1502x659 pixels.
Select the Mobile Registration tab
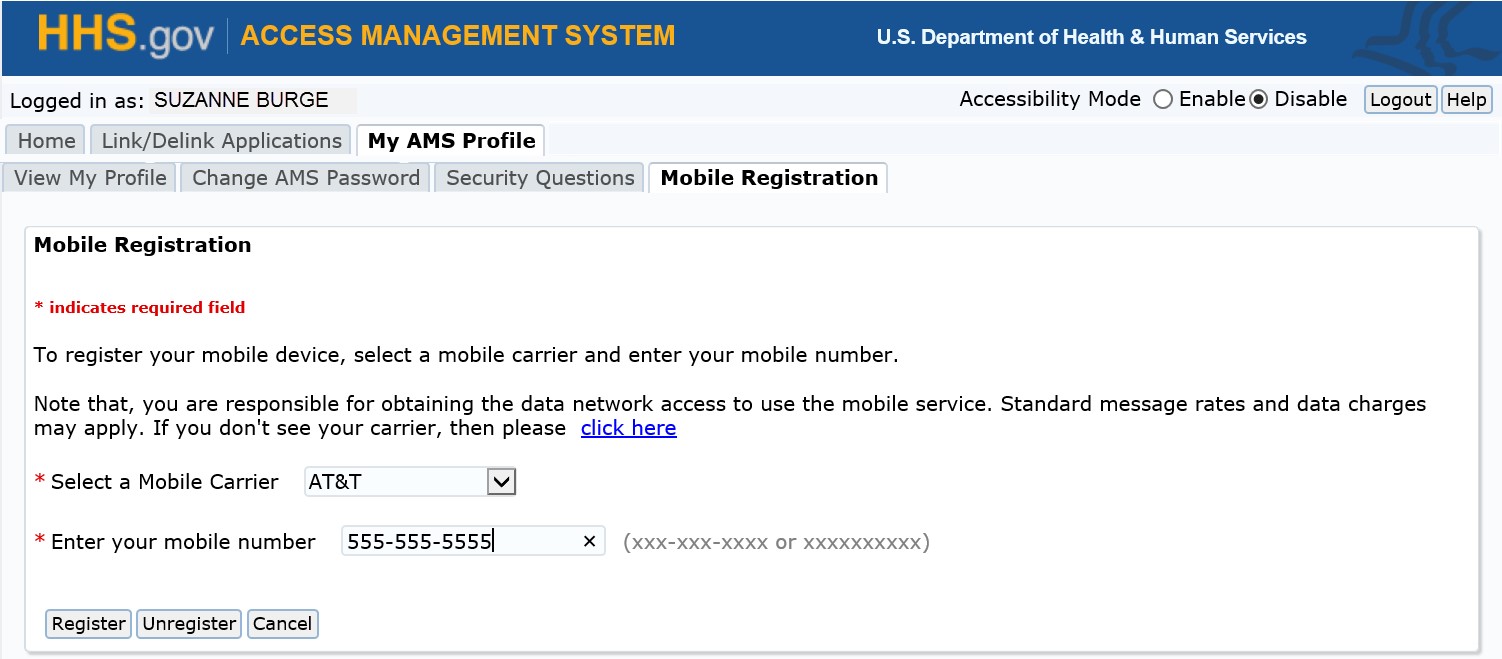pos(767,177)
